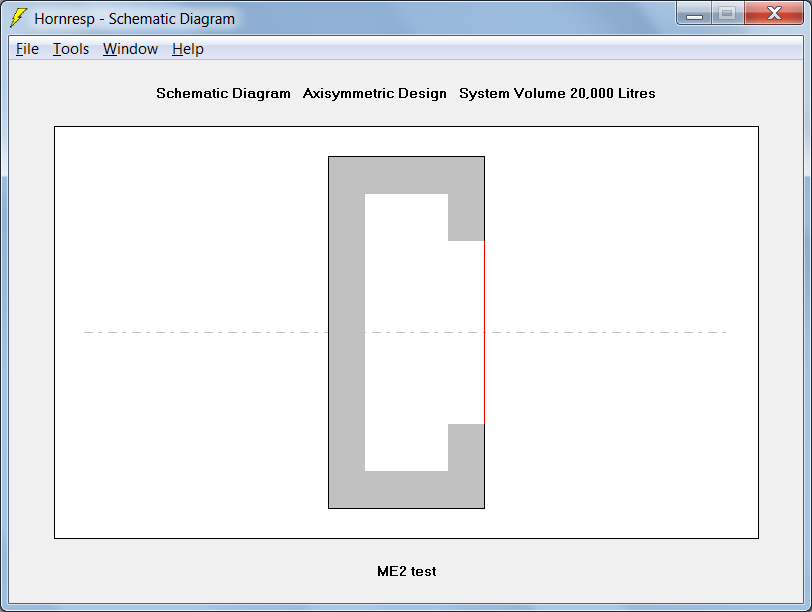Close the Hornresp Schematic Diagram window
Screen dimensions: 812x612
pyautogui.click(x=774, y=13)
